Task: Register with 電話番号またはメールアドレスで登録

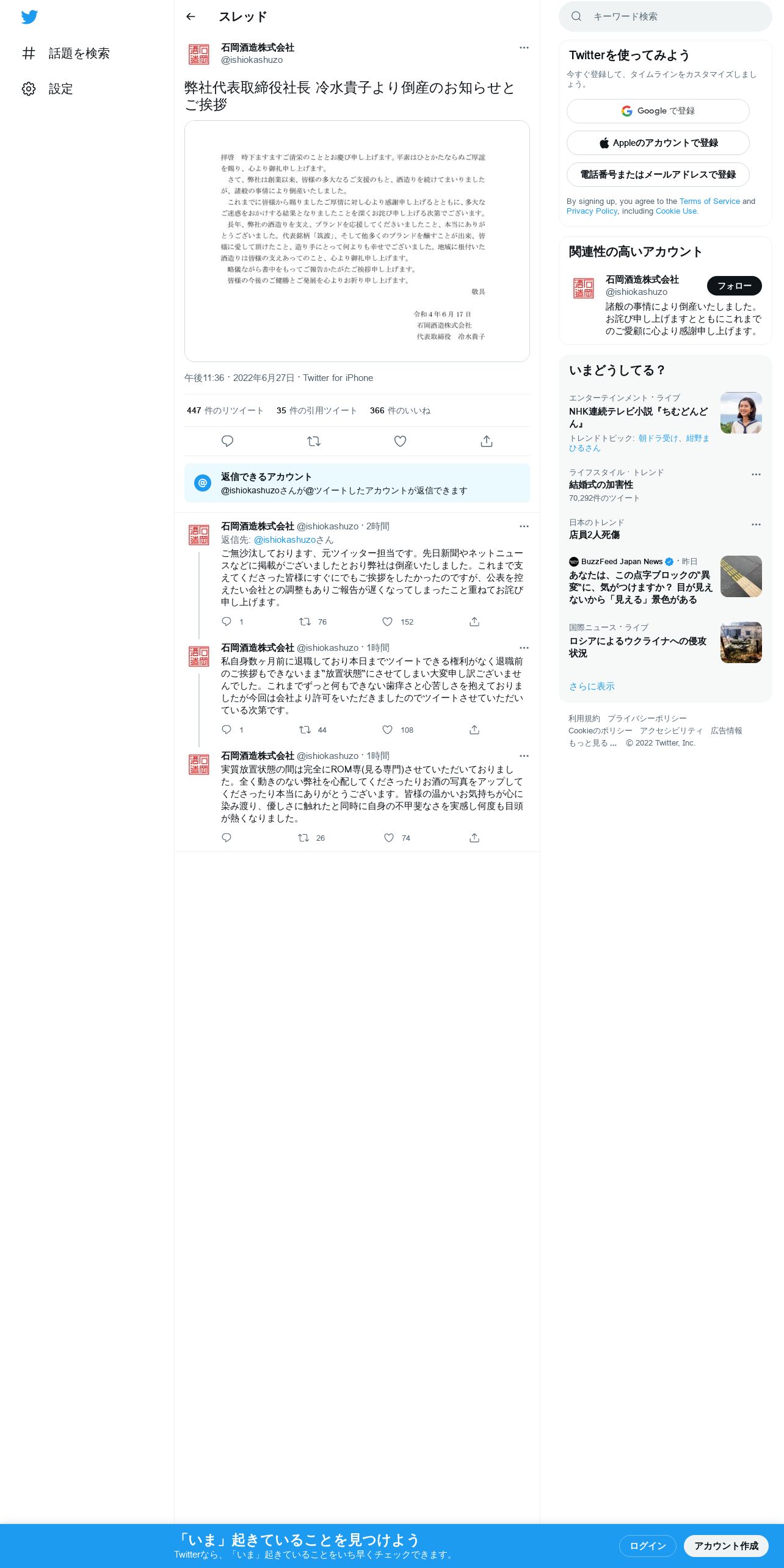Action: pos(658,175)
